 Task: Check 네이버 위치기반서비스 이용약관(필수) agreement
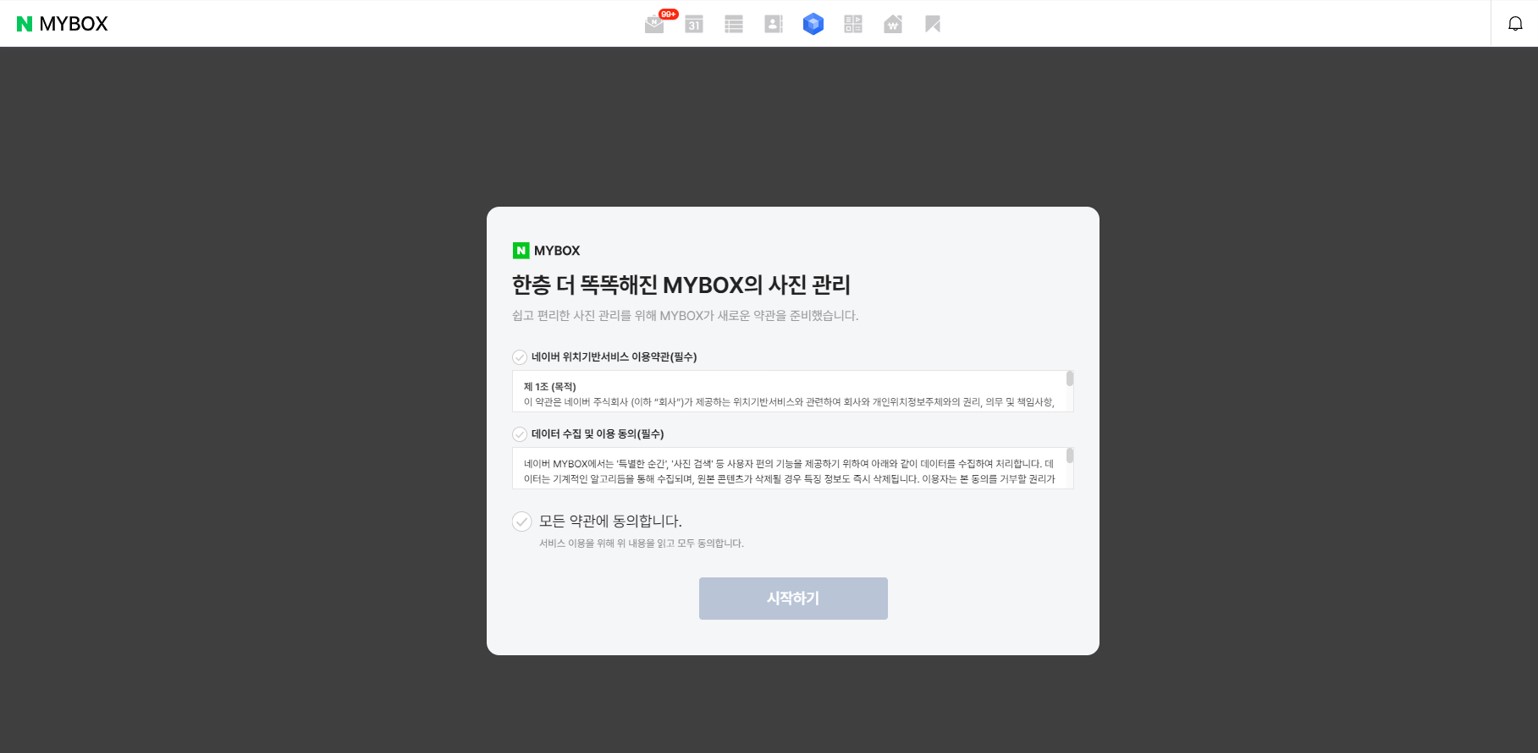coord(520,357)
